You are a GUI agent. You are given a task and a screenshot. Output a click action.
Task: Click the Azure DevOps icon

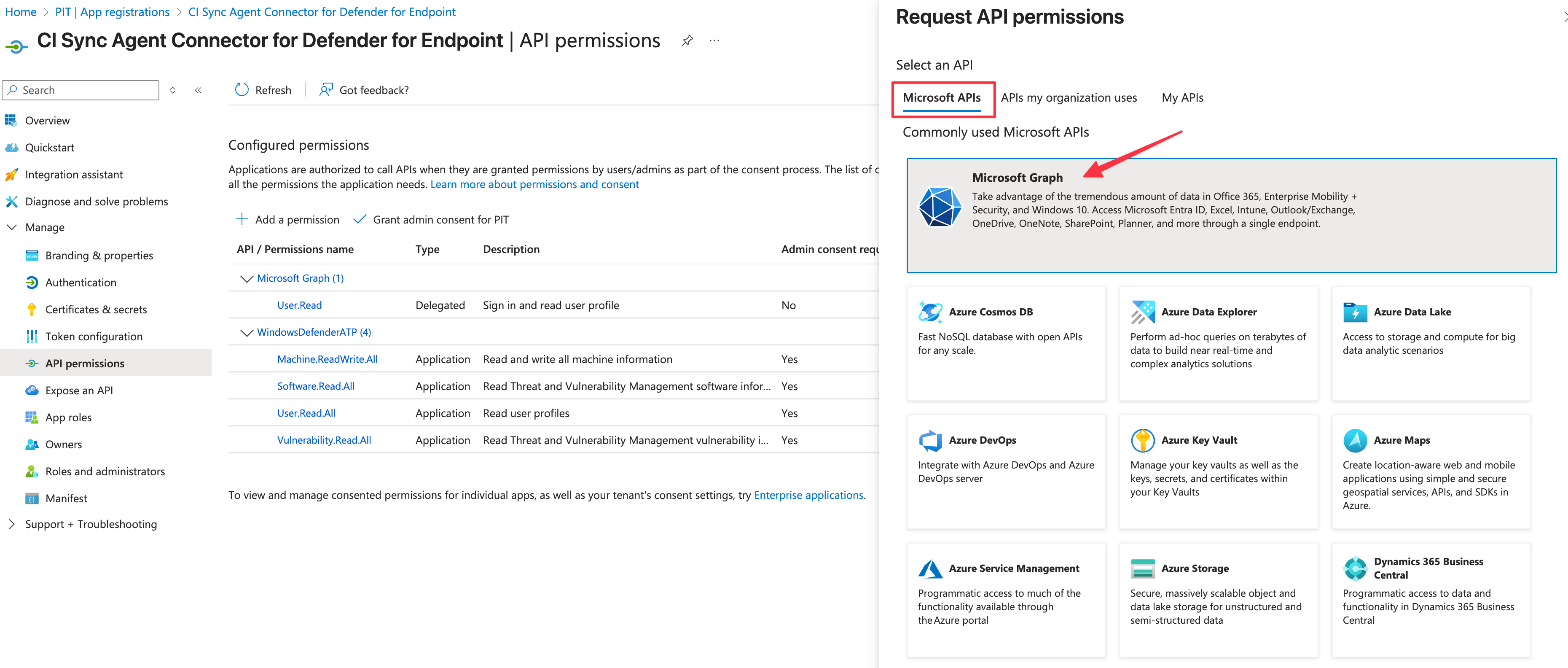coord(930,440)
